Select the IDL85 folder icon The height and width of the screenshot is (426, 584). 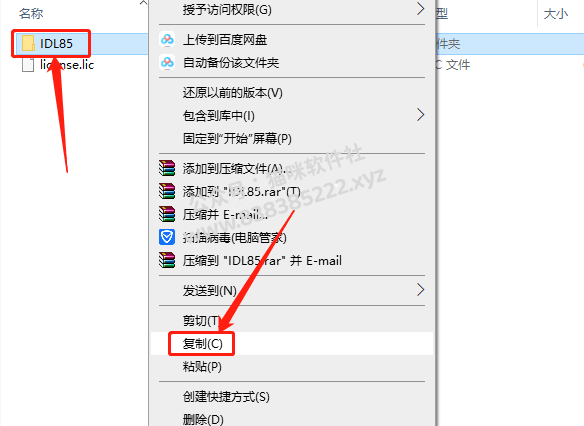point(28,43)
